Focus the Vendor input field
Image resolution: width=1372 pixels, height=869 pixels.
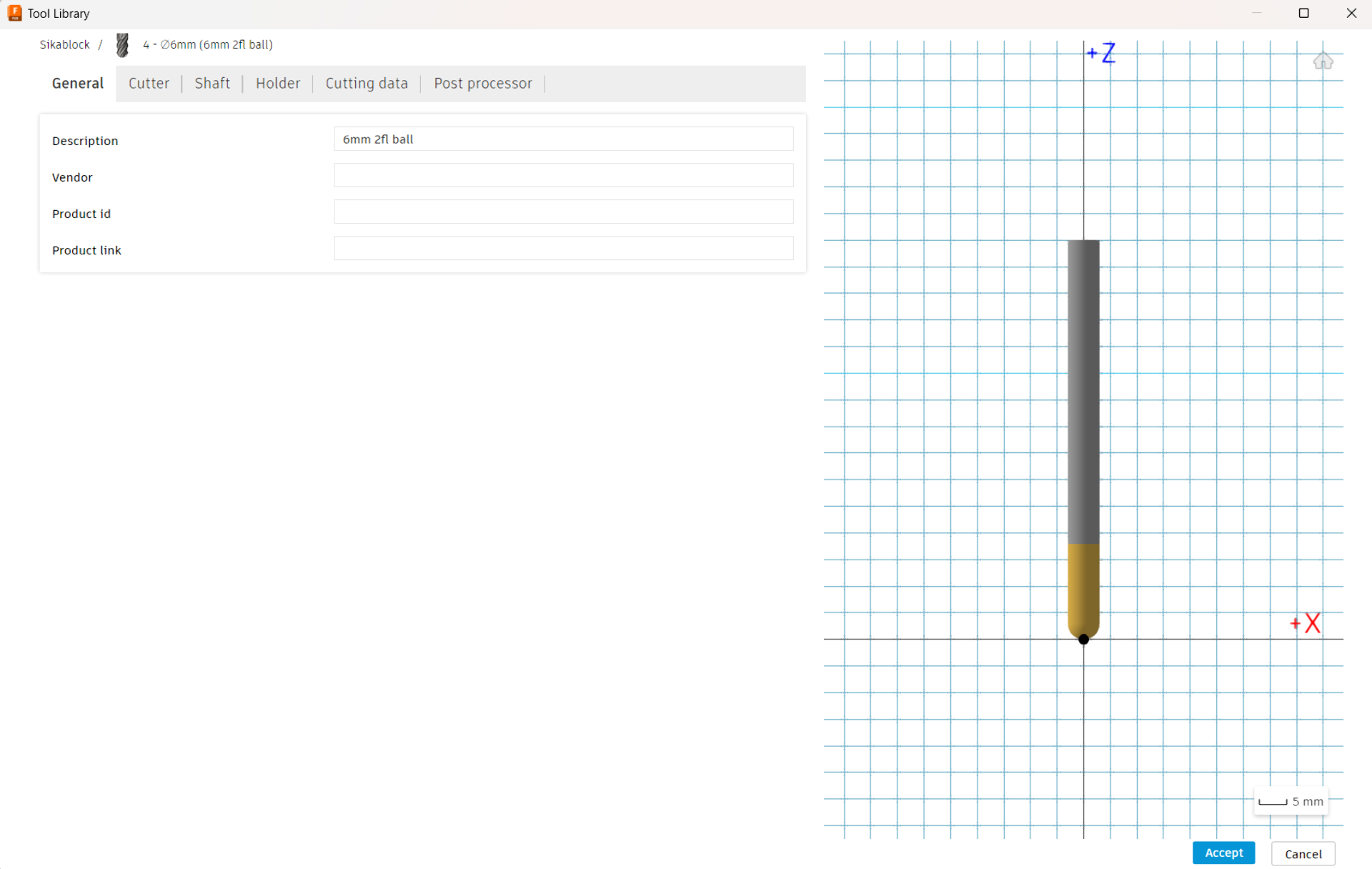click(563, 176)
